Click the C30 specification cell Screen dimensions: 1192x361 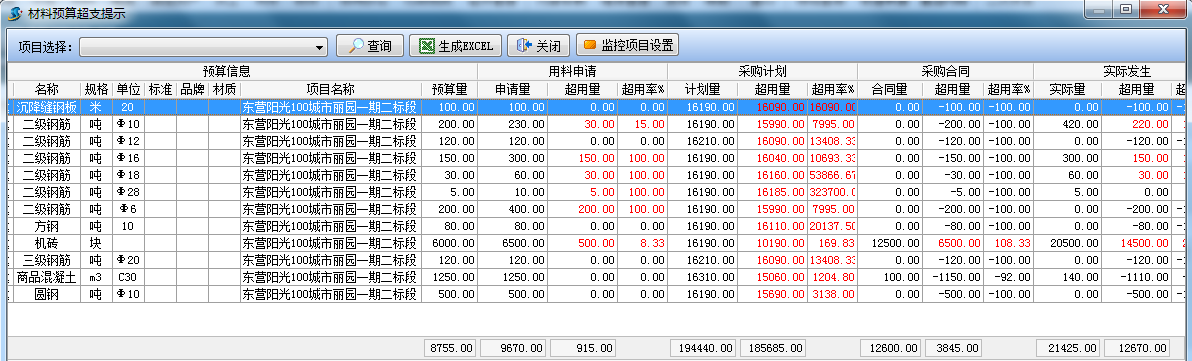(128, 277)
